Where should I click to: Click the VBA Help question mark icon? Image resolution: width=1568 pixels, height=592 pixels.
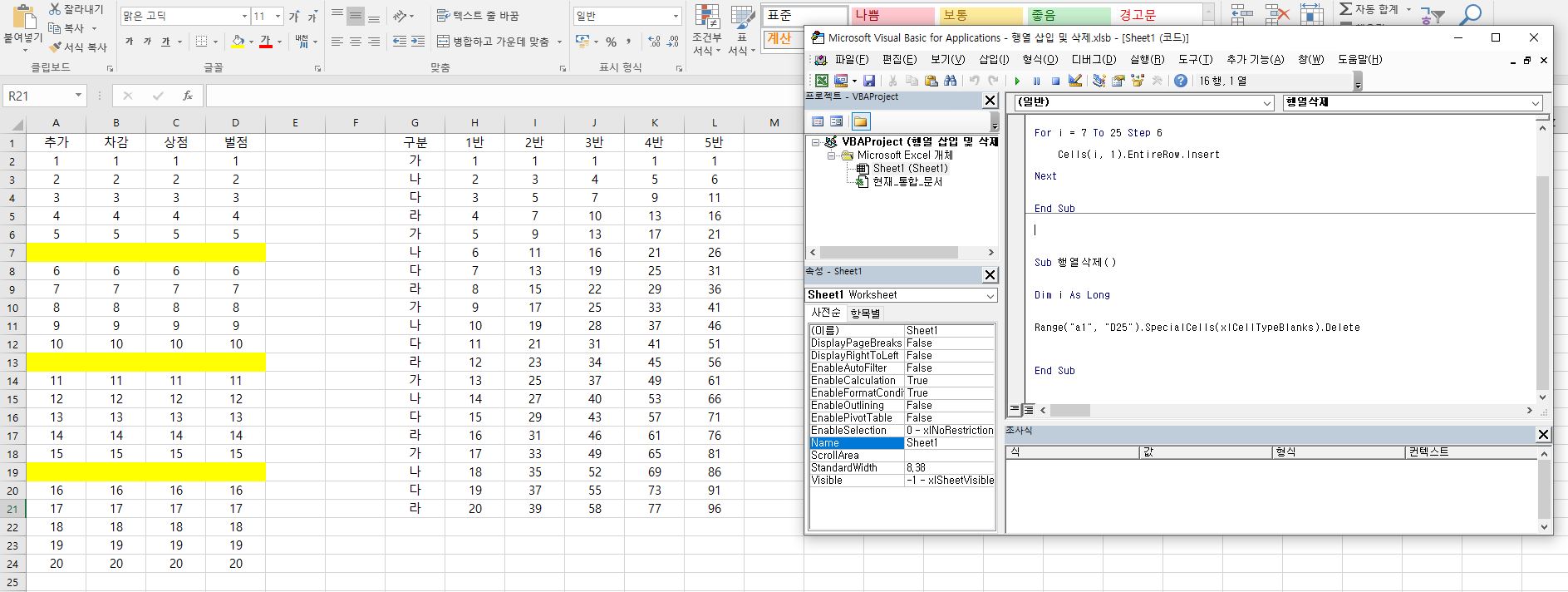(x=1180, y=81)
